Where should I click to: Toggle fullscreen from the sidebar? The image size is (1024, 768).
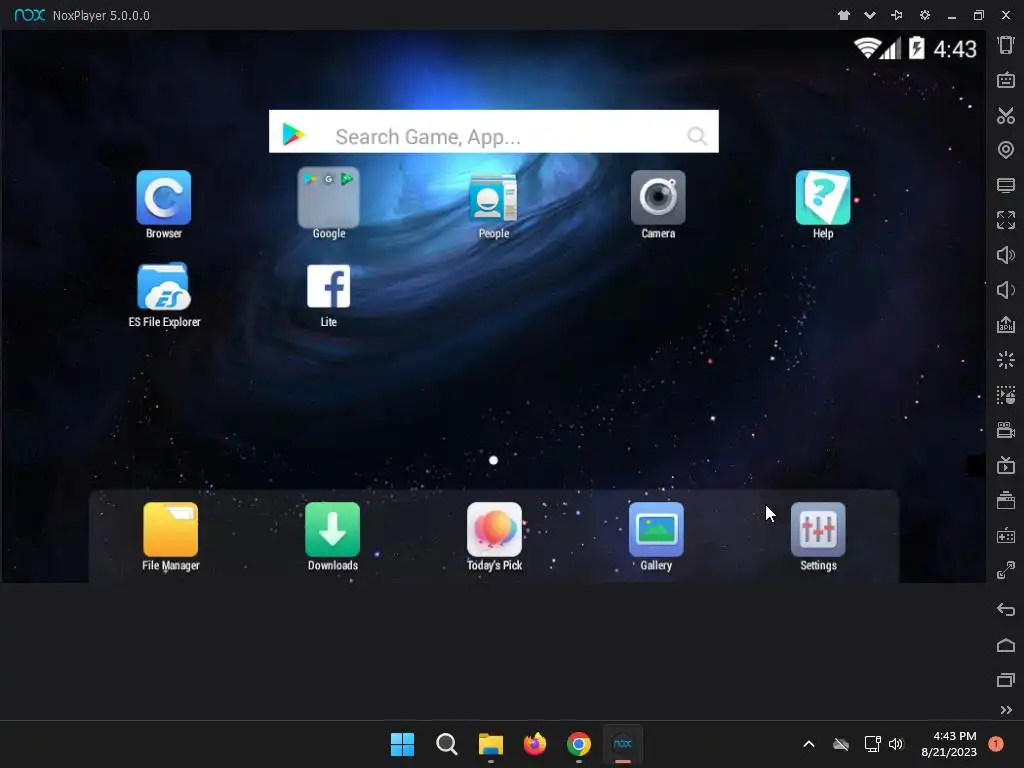coord(1006,220)
